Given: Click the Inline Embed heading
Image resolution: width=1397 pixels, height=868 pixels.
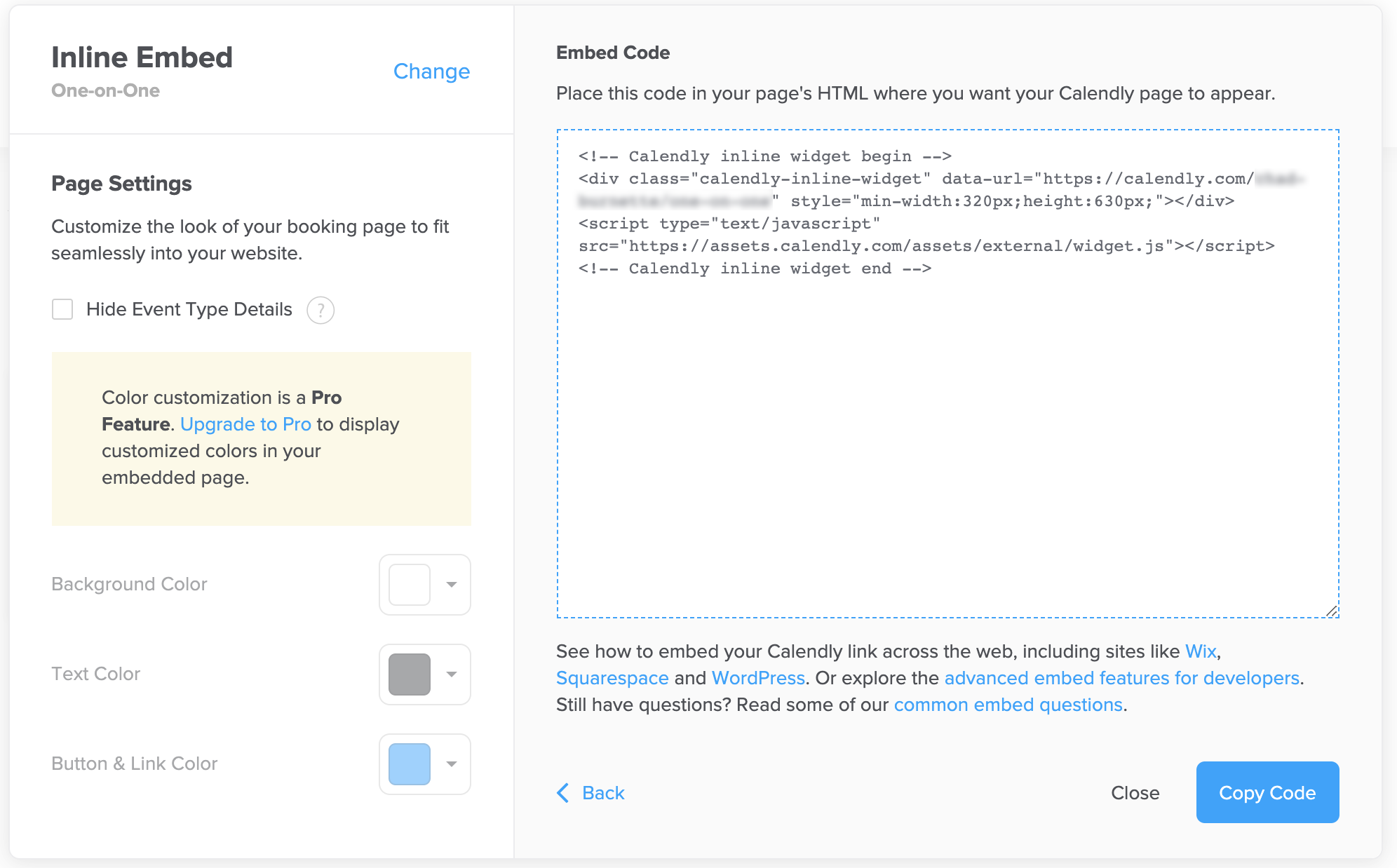Looking at the screenshot, I should coord(142,57).
